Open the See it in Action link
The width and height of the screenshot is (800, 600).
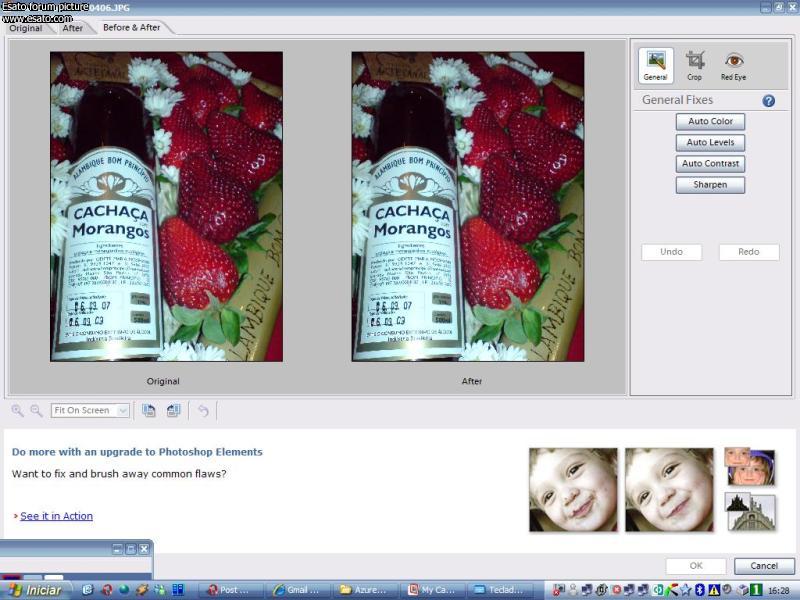57,516
